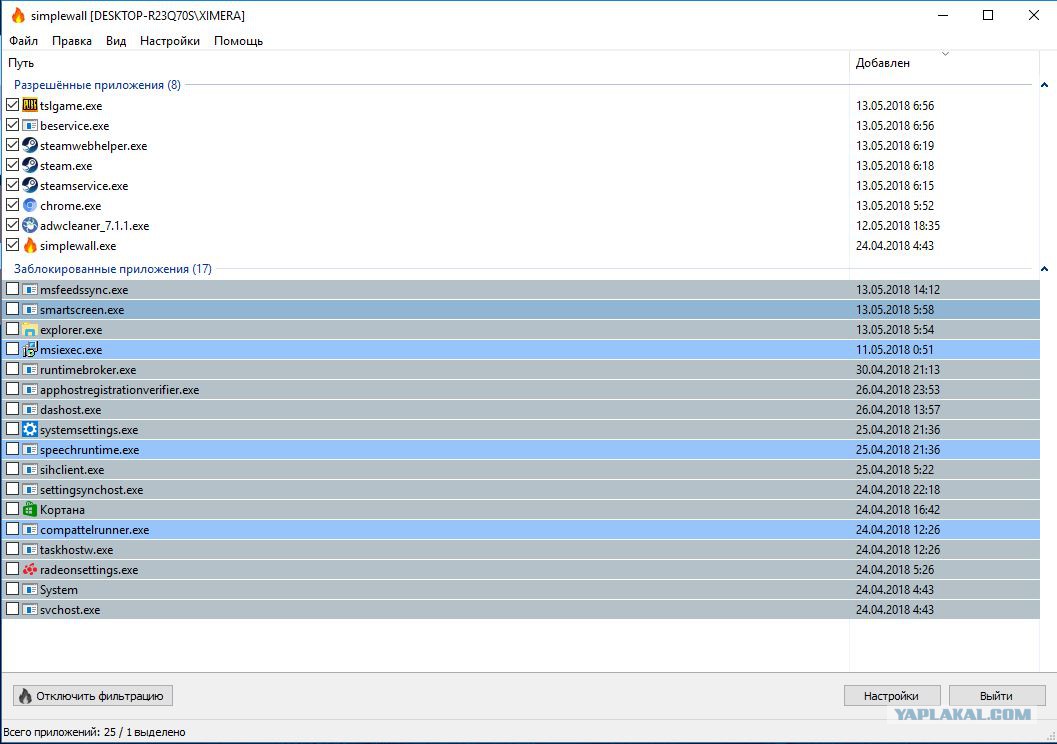Click the steamwebhelper.exe Steam icon
This screenshot has height=744, width=1057.
pos(30,146)
